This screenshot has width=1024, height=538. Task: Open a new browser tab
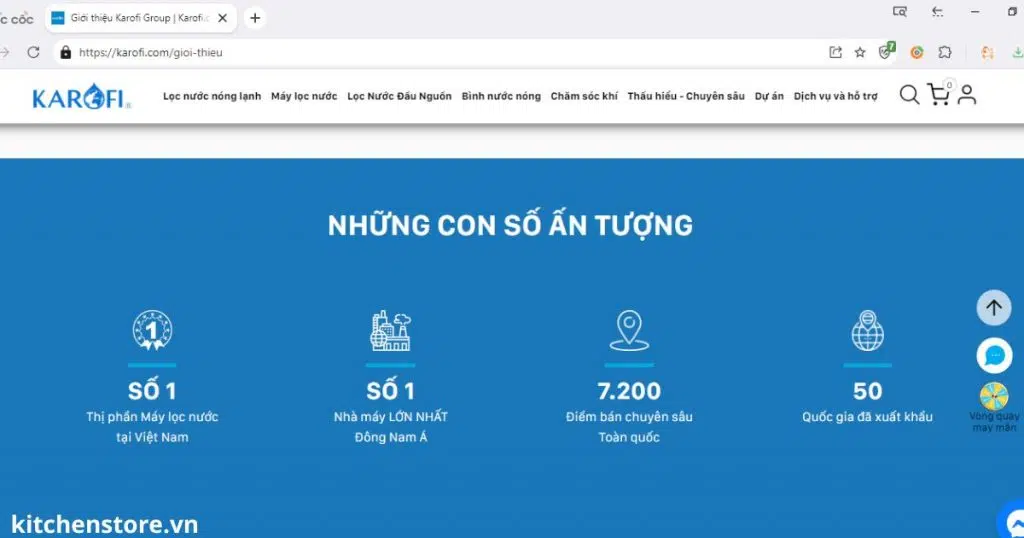coord(255,18)
